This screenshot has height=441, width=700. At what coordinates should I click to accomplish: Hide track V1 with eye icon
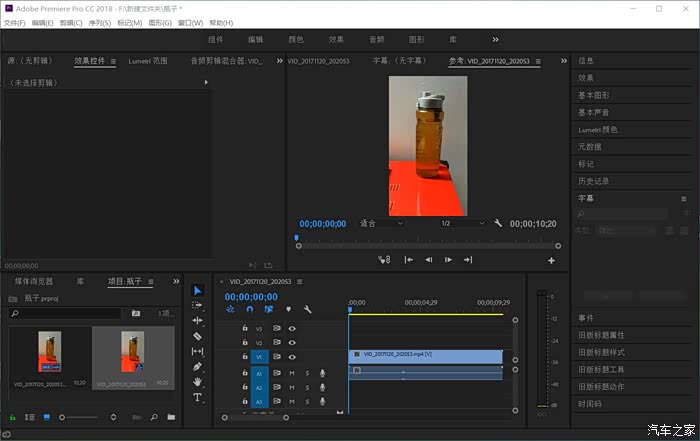292,356
